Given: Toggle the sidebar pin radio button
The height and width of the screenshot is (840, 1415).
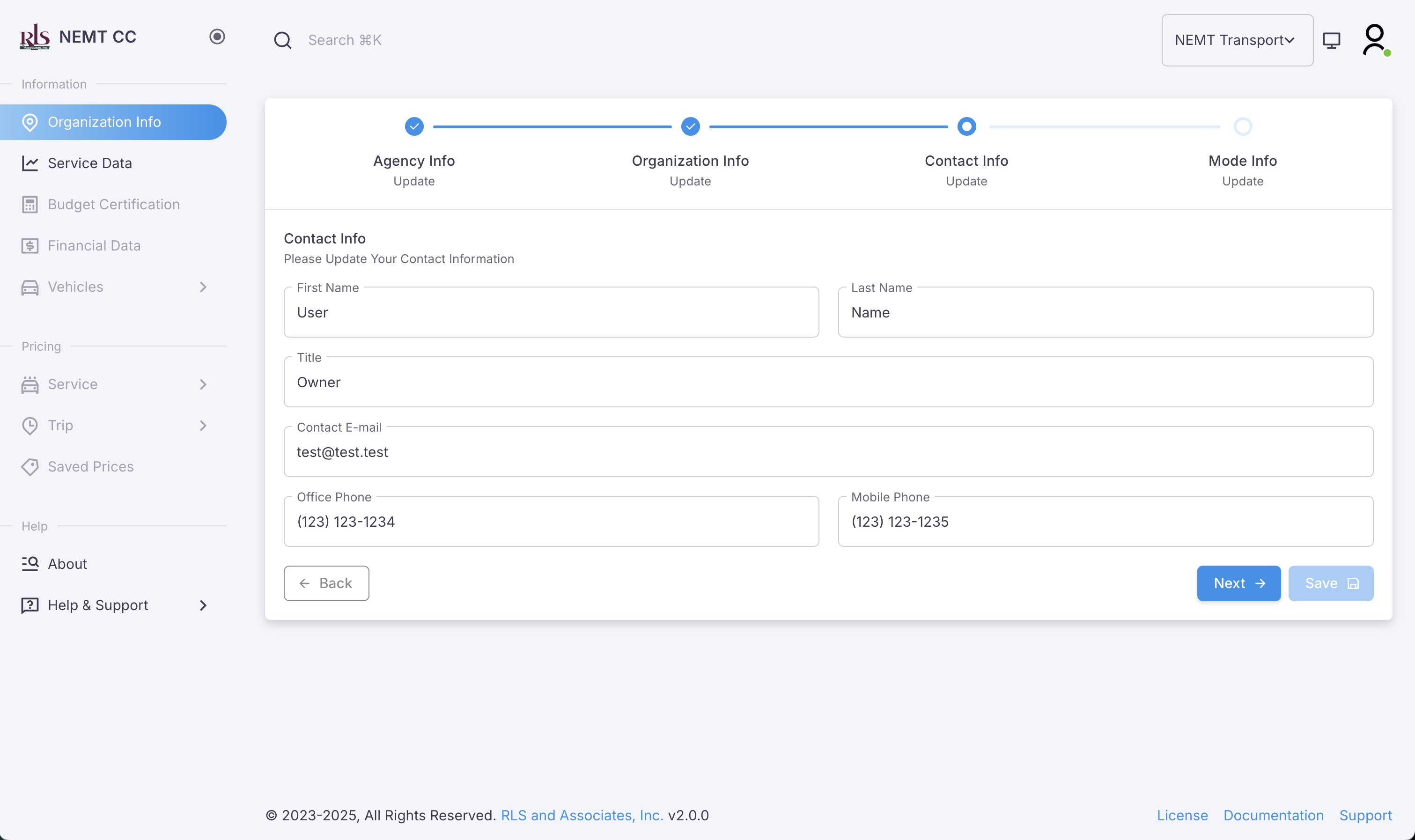Looking at the screenshot, I should point(217,37).
